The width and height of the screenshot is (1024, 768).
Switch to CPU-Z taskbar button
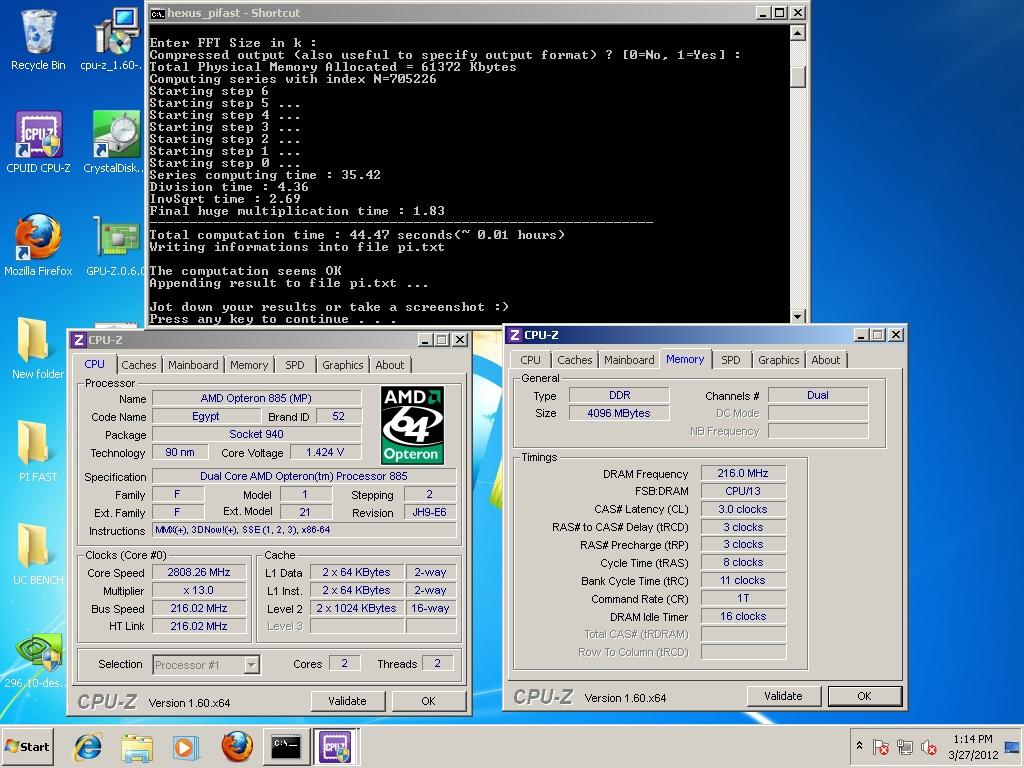pyautogui.click(x=335, y=746)
